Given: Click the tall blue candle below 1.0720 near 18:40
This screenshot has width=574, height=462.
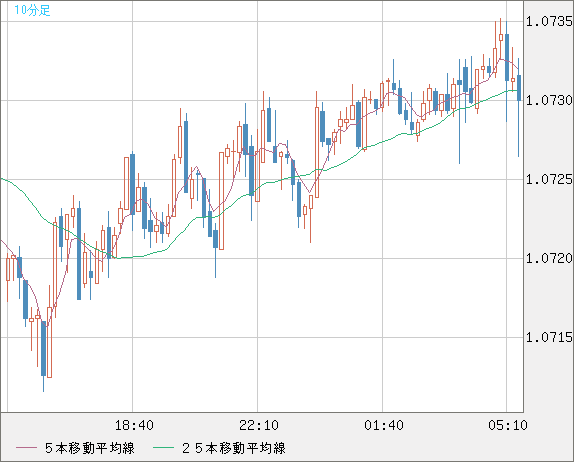Looking at the screenshot, I should pyautogui.click(x=79, y=254).
